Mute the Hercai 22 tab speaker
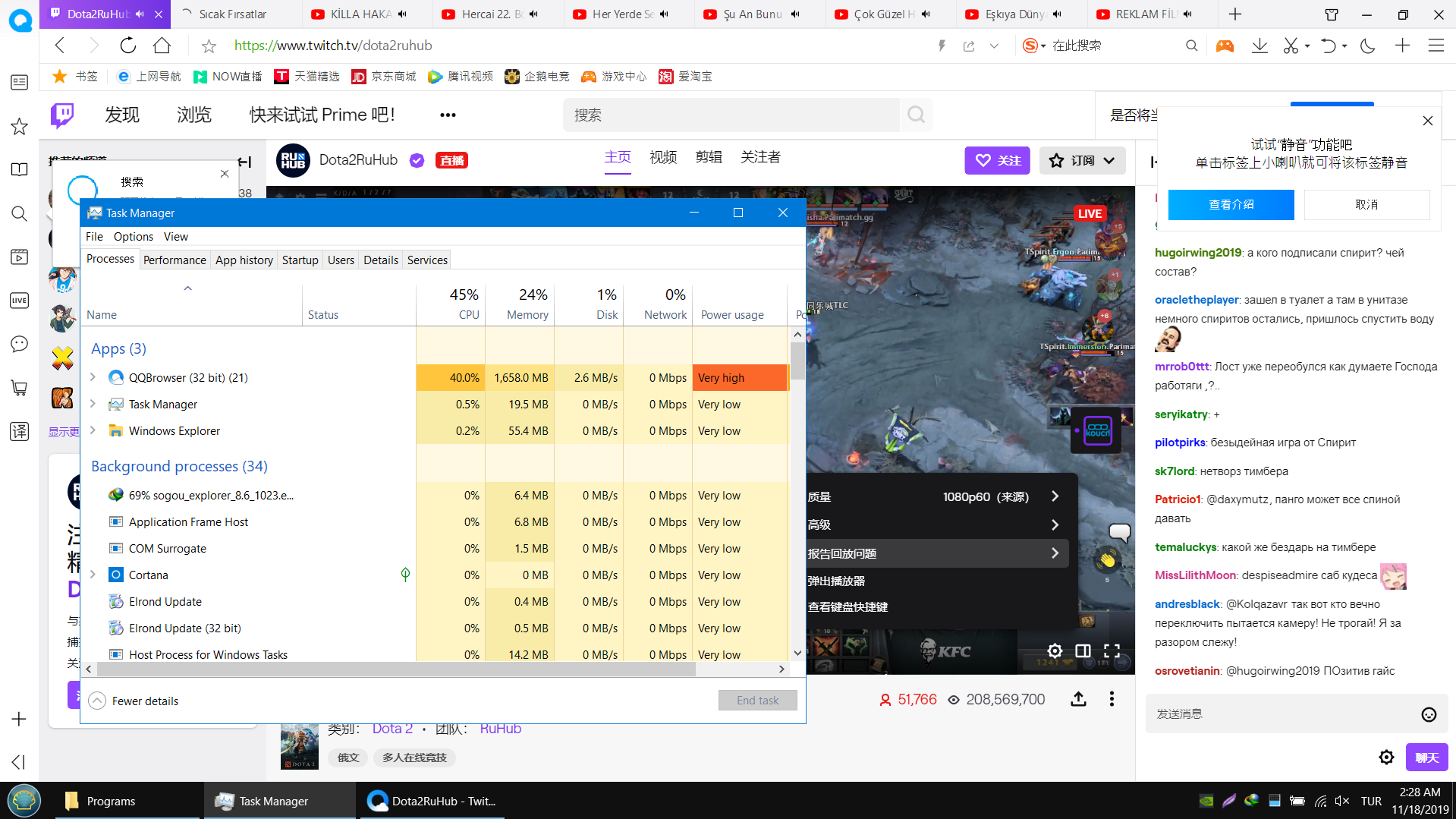 pyautogui.click(x=533, y=14)
